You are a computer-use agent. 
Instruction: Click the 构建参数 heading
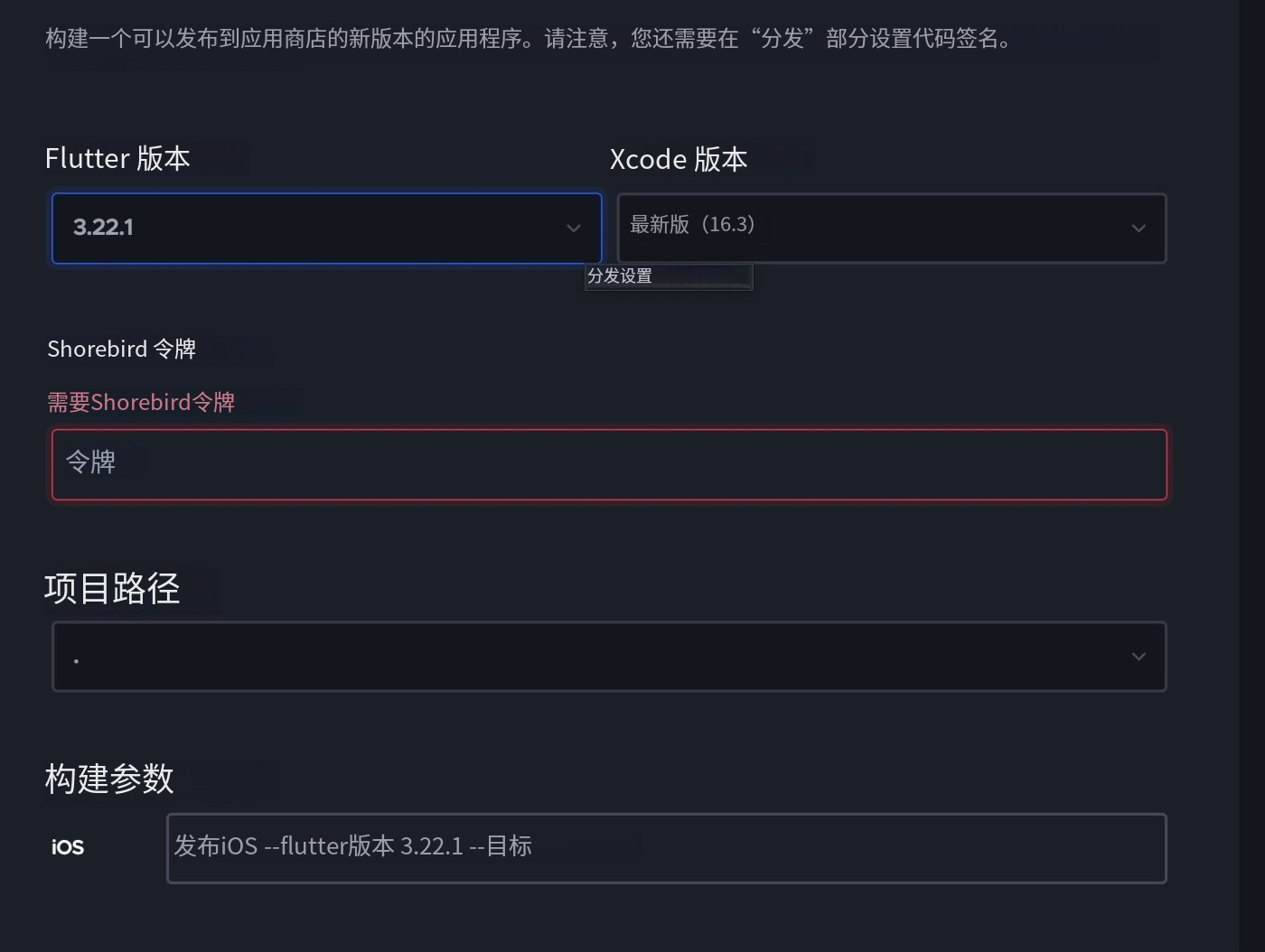pyautogui.click(x=108, y=779)
